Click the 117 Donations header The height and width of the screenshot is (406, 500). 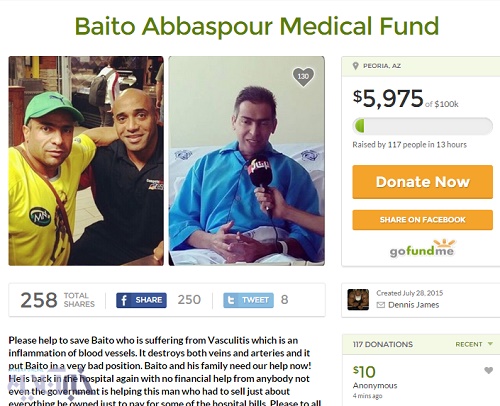(x=383, y=344)
